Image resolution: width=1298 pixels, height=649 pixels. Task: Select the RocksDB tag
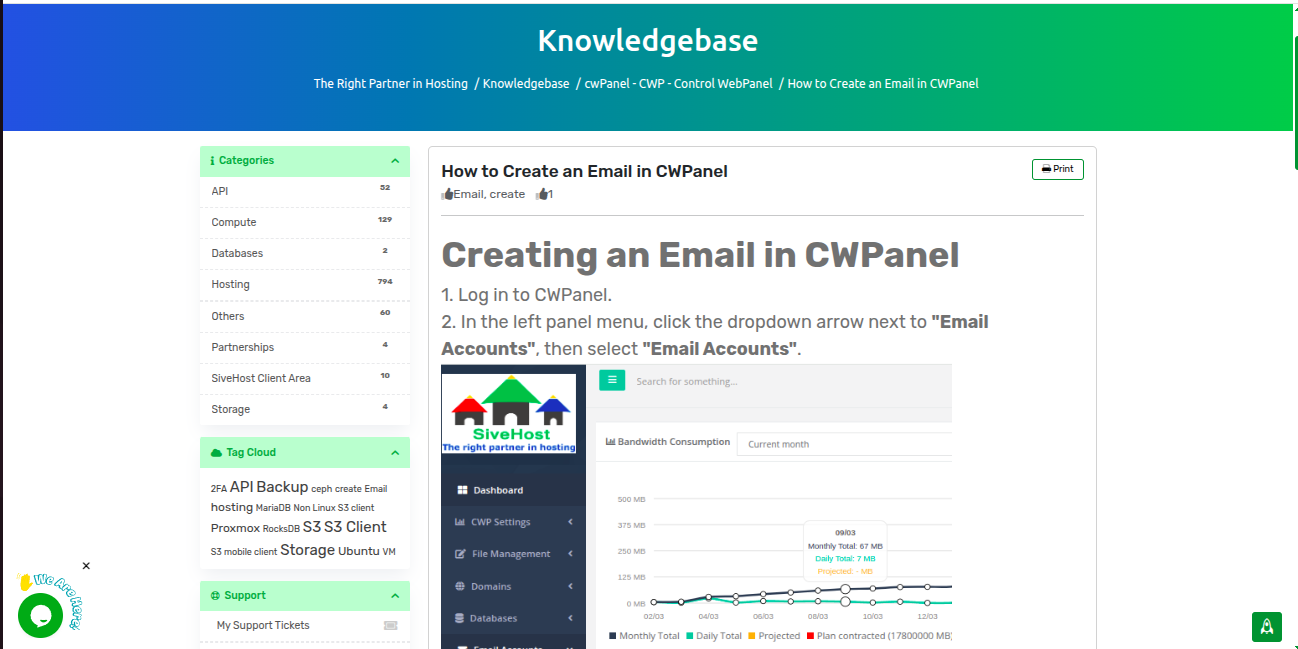281,529
